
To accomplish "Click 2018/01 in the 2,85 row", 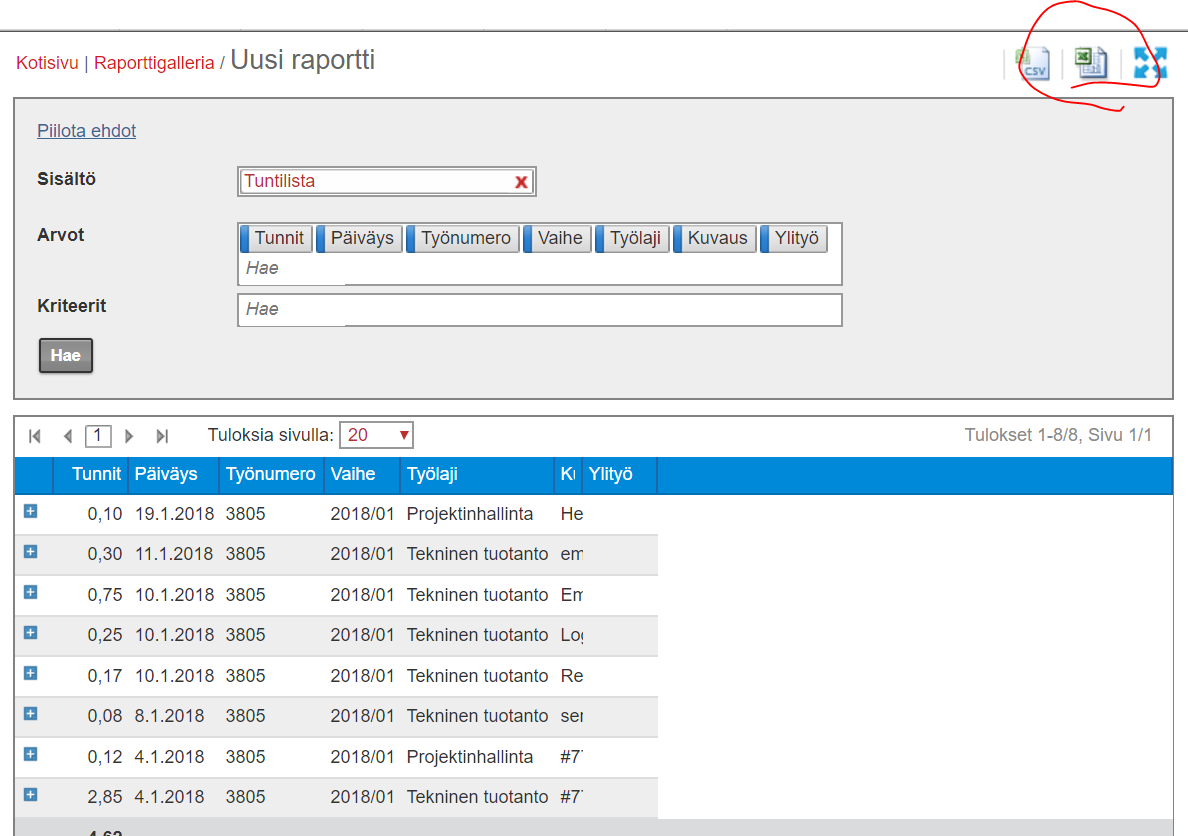I will click(362, 797).
